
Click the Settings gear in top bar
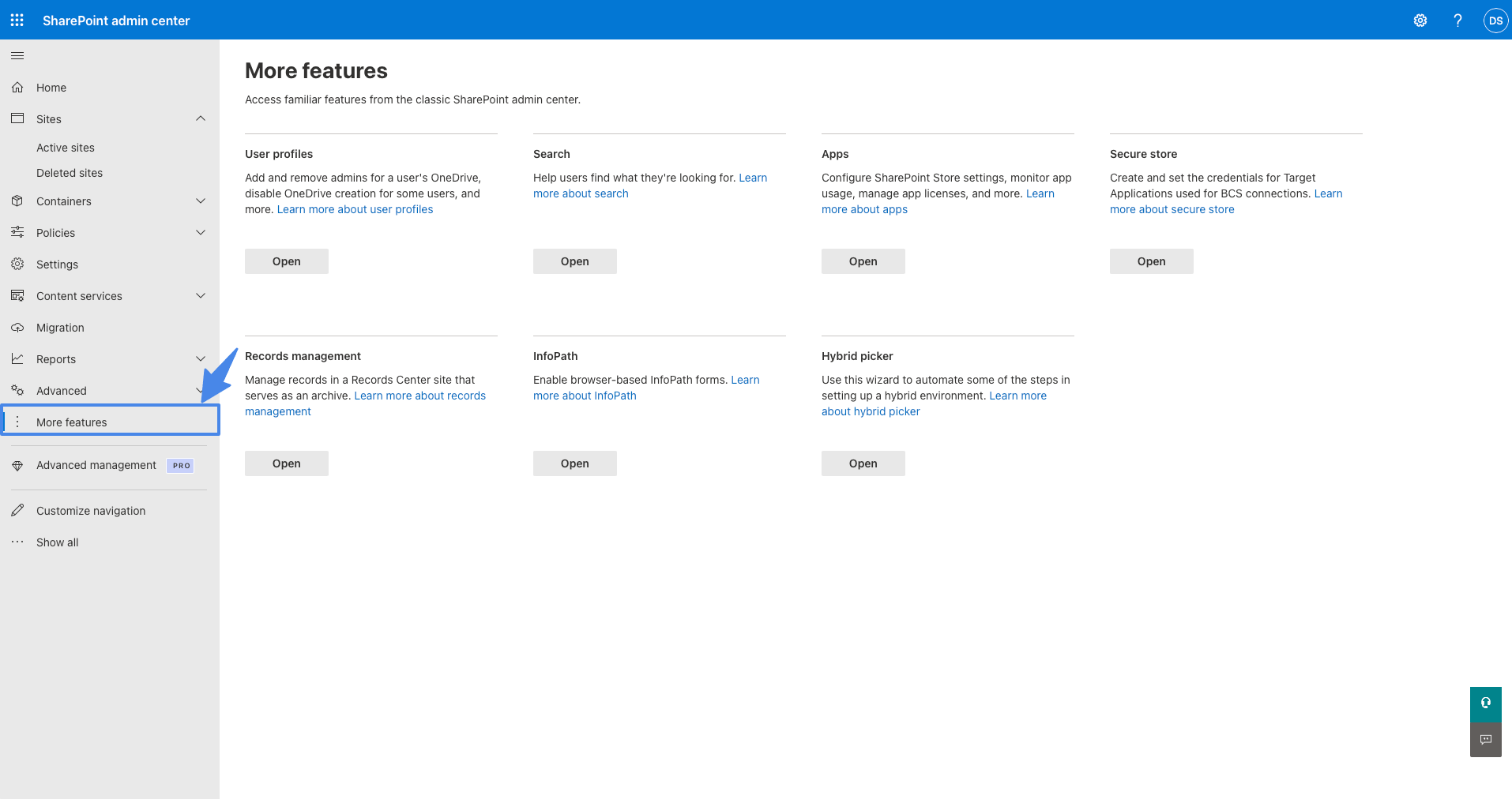click(1420, 20)
